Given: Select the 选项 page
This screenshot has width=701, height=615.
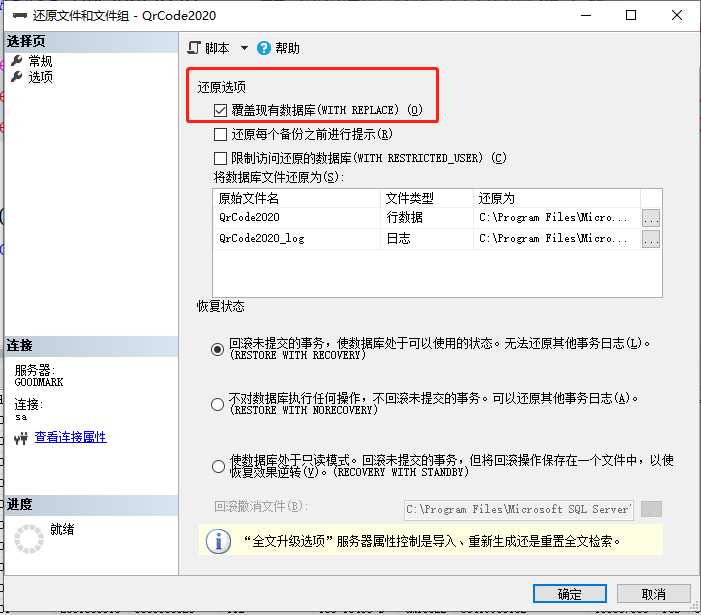Looking at the screenshot, I should coord(40,77).
